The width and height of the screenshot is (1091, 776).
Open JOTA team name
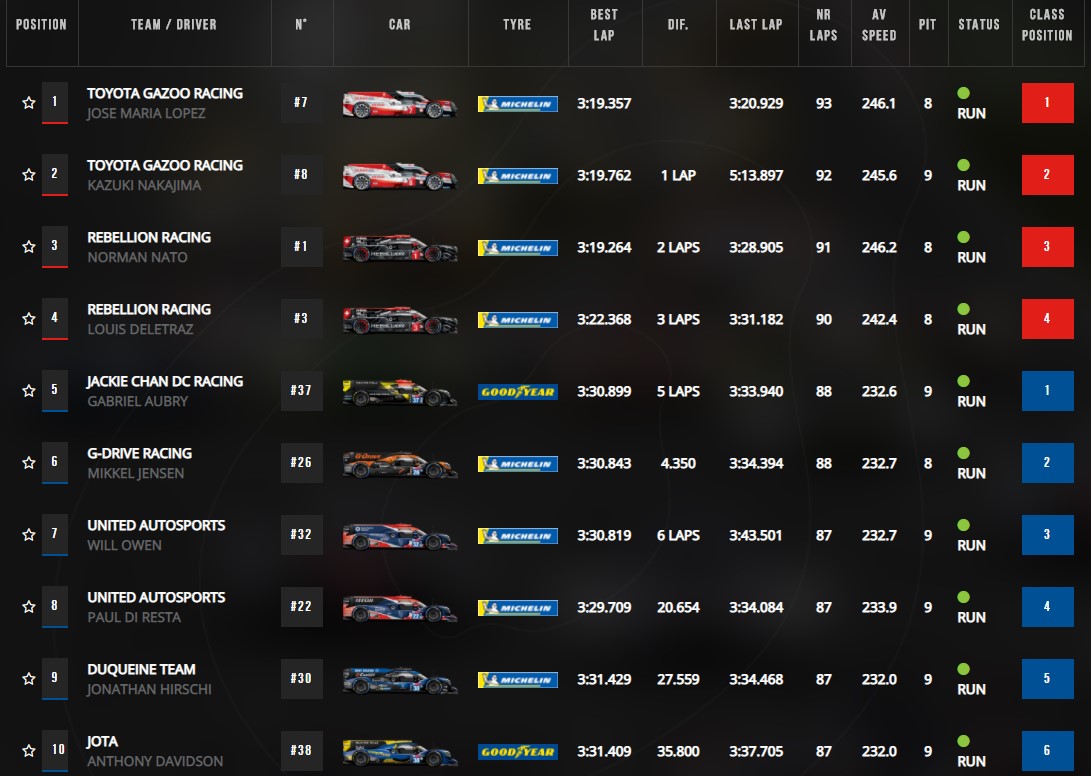pos(102,741)
